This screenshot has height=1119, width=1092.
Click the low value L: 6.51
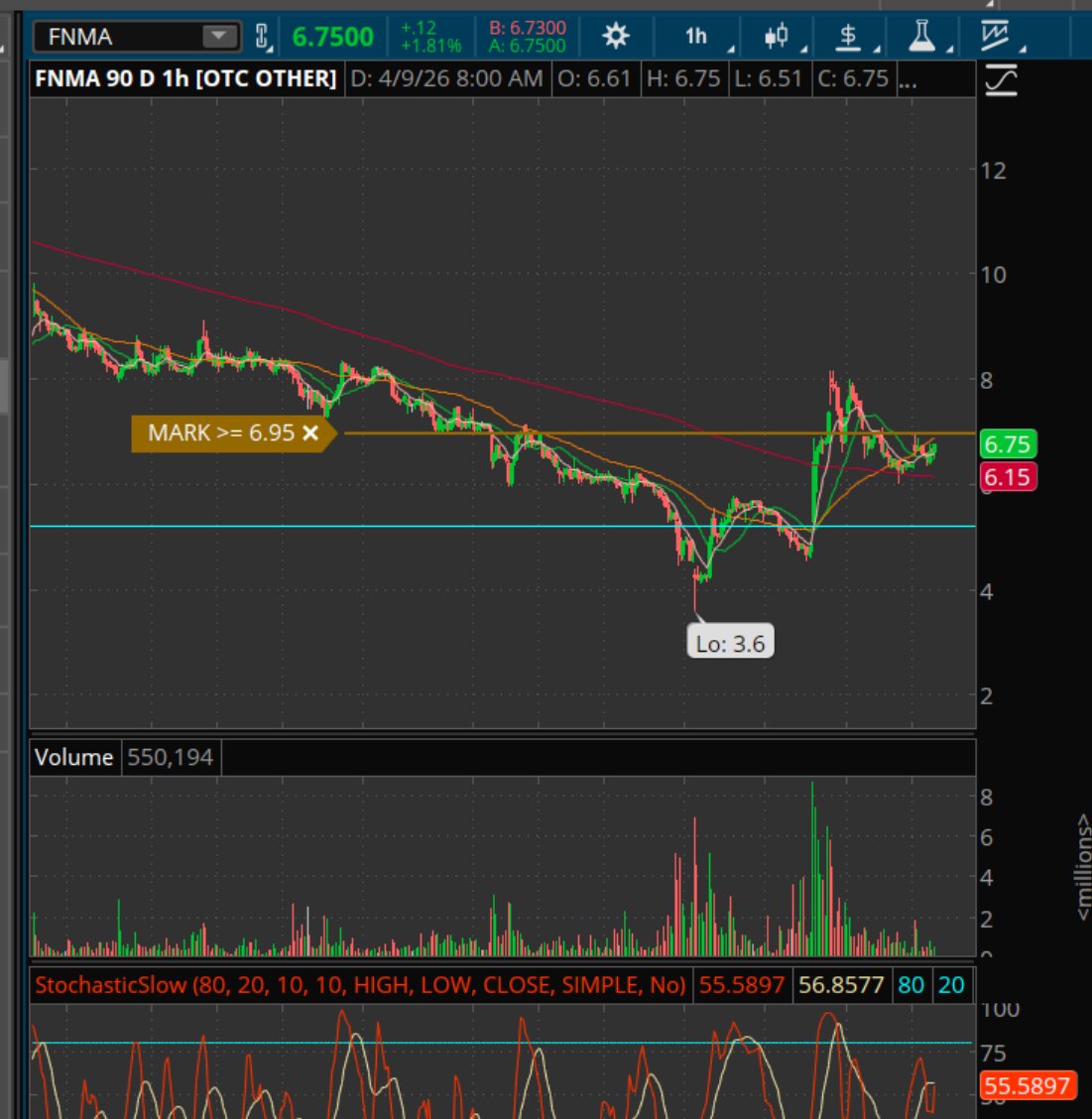tap(768, 78)
